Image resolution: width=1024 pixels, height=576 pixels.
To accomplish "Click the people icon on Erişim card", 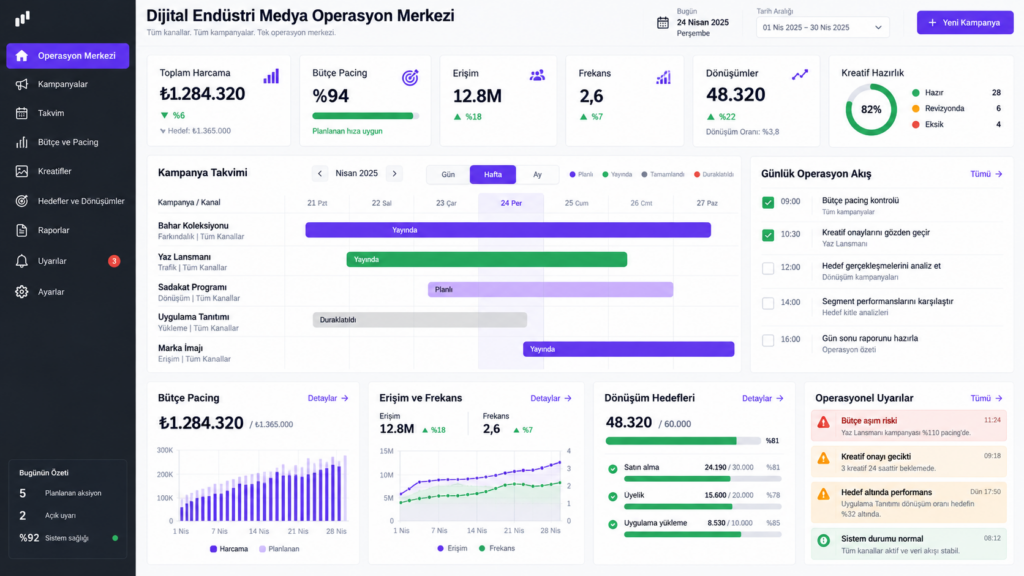I will click(537, 76).
